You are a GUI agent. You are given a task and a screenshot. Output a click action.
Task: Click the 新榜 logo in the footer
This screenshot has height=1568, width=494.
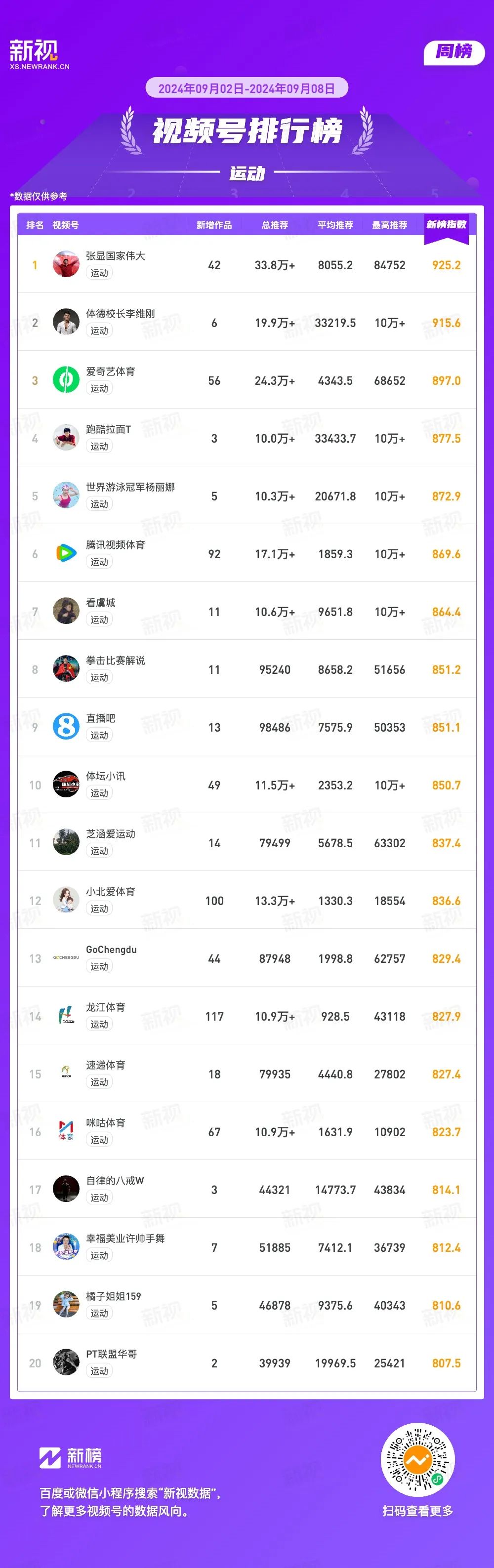click(x=71, y=1458)
